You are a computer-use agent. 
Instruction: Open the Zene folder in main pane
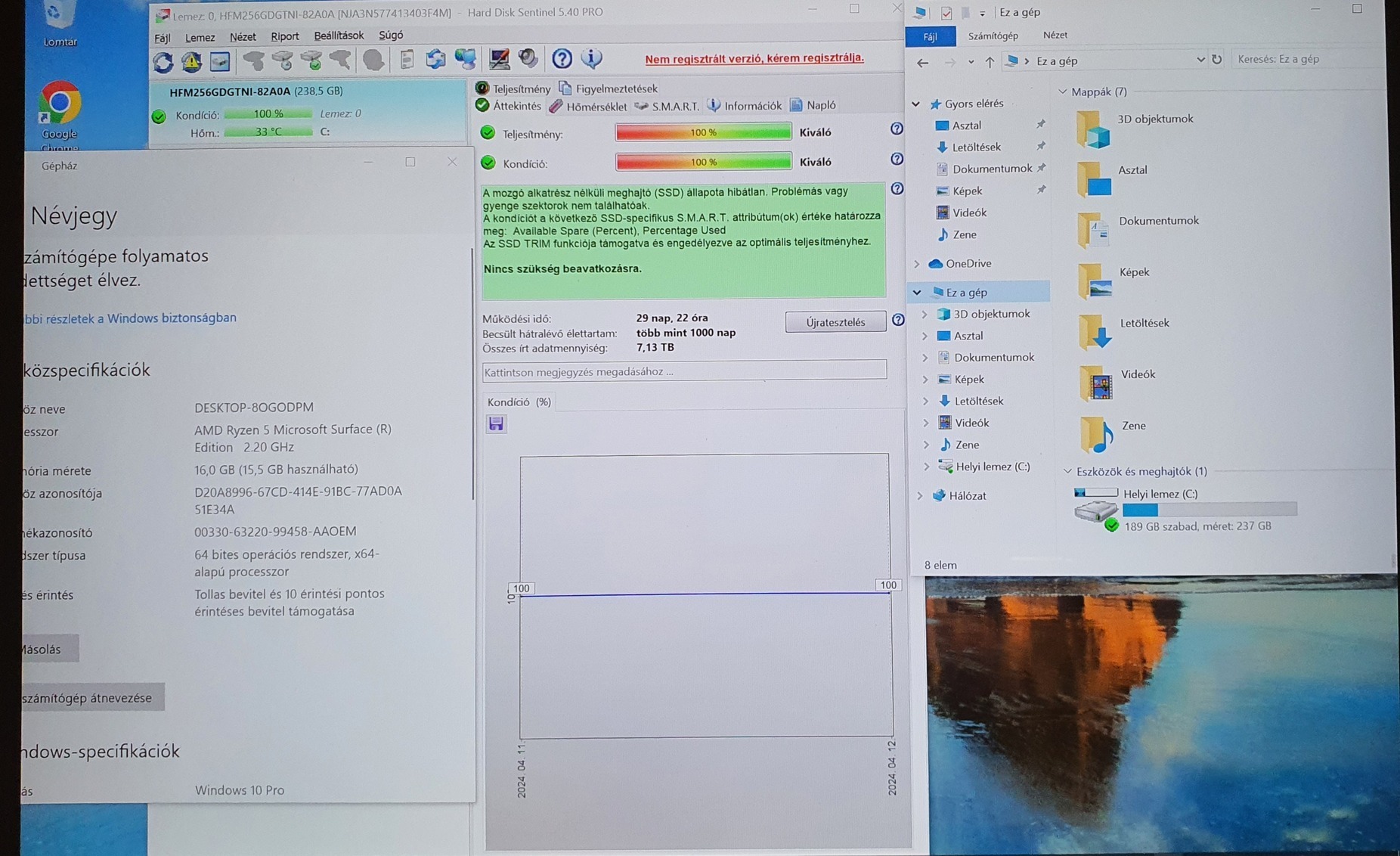(1096, 435)
